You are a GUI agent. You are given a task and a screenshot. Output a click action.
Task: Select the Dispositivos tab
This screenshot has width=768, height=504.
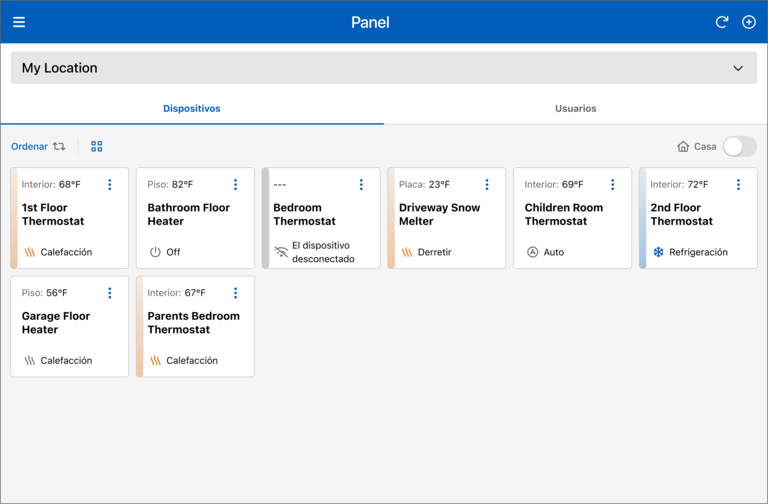point(192,108)
